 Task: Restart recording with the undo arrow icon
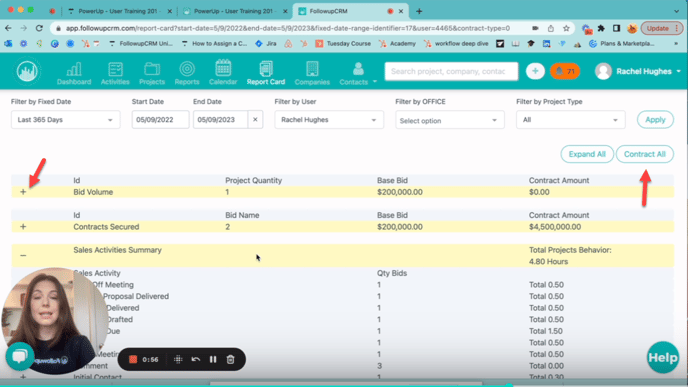pyautogui.click(x=196, y=359)
